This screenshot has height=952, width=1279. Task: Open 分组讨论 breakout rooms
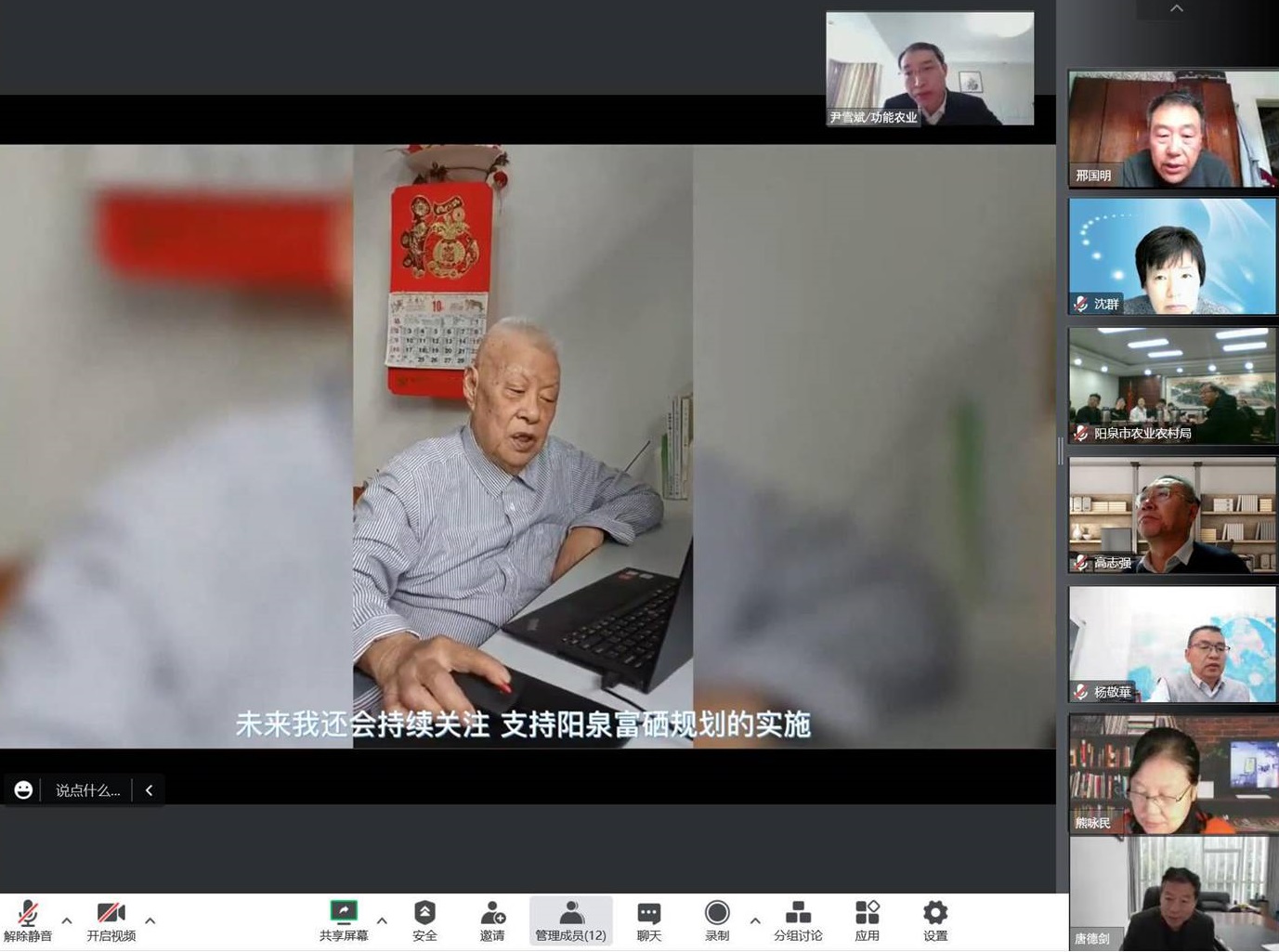point(798,914)
